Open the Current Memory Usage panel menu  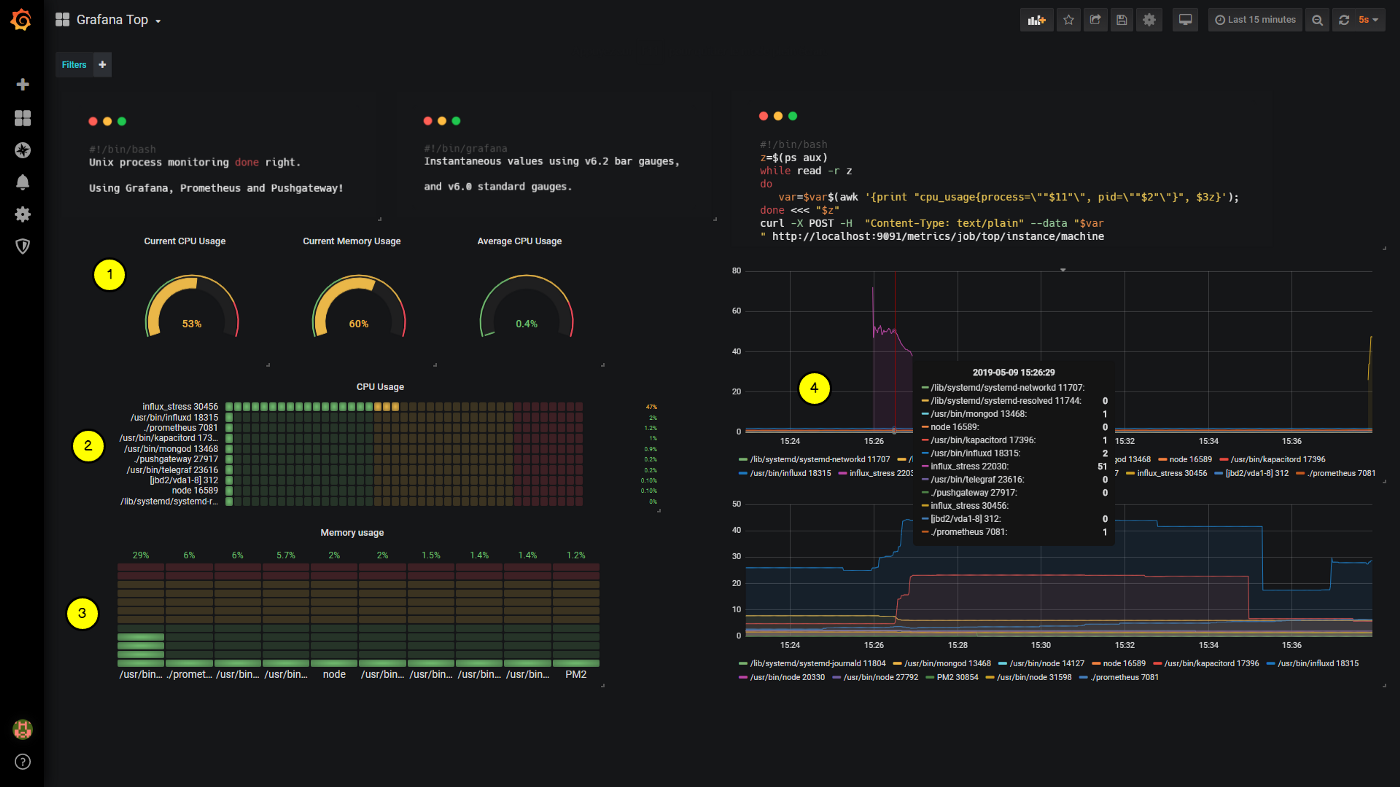(x=351, y=240)
